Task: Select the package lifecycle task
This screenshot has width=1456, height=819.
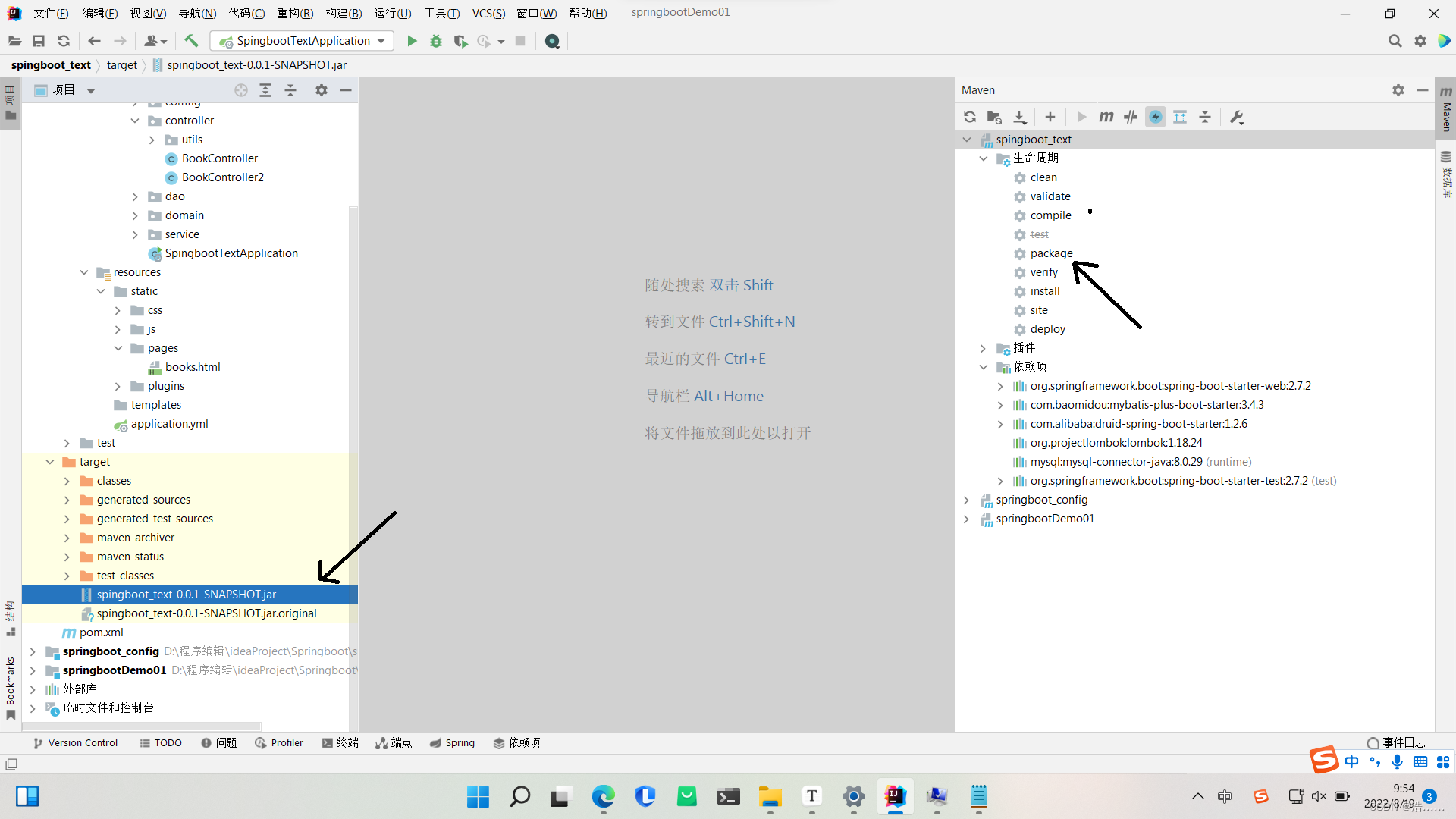Action: [x=1051, y=252]
